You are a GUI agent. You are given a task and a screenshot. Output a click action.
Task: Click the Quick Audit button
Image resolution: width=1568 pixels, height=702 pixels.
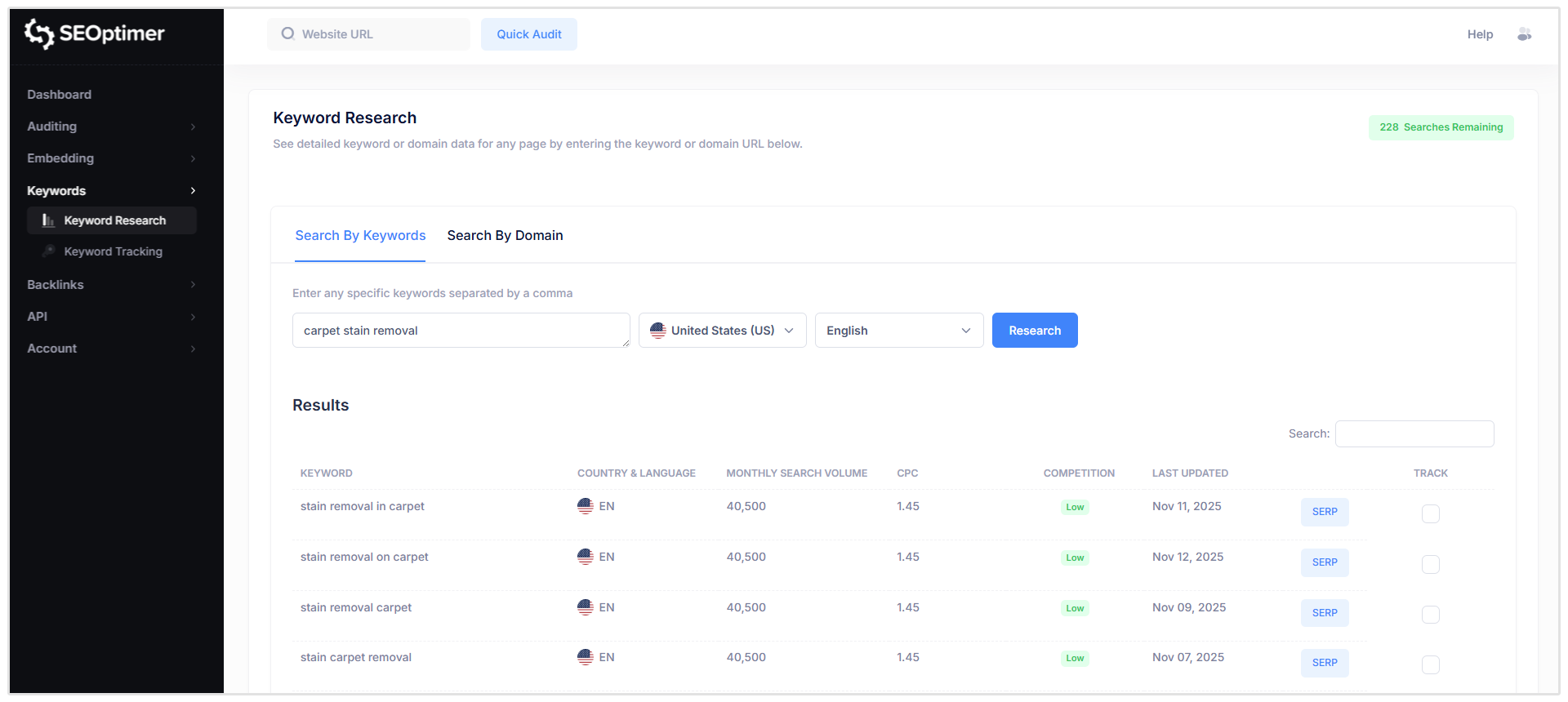tap(528, 34)
